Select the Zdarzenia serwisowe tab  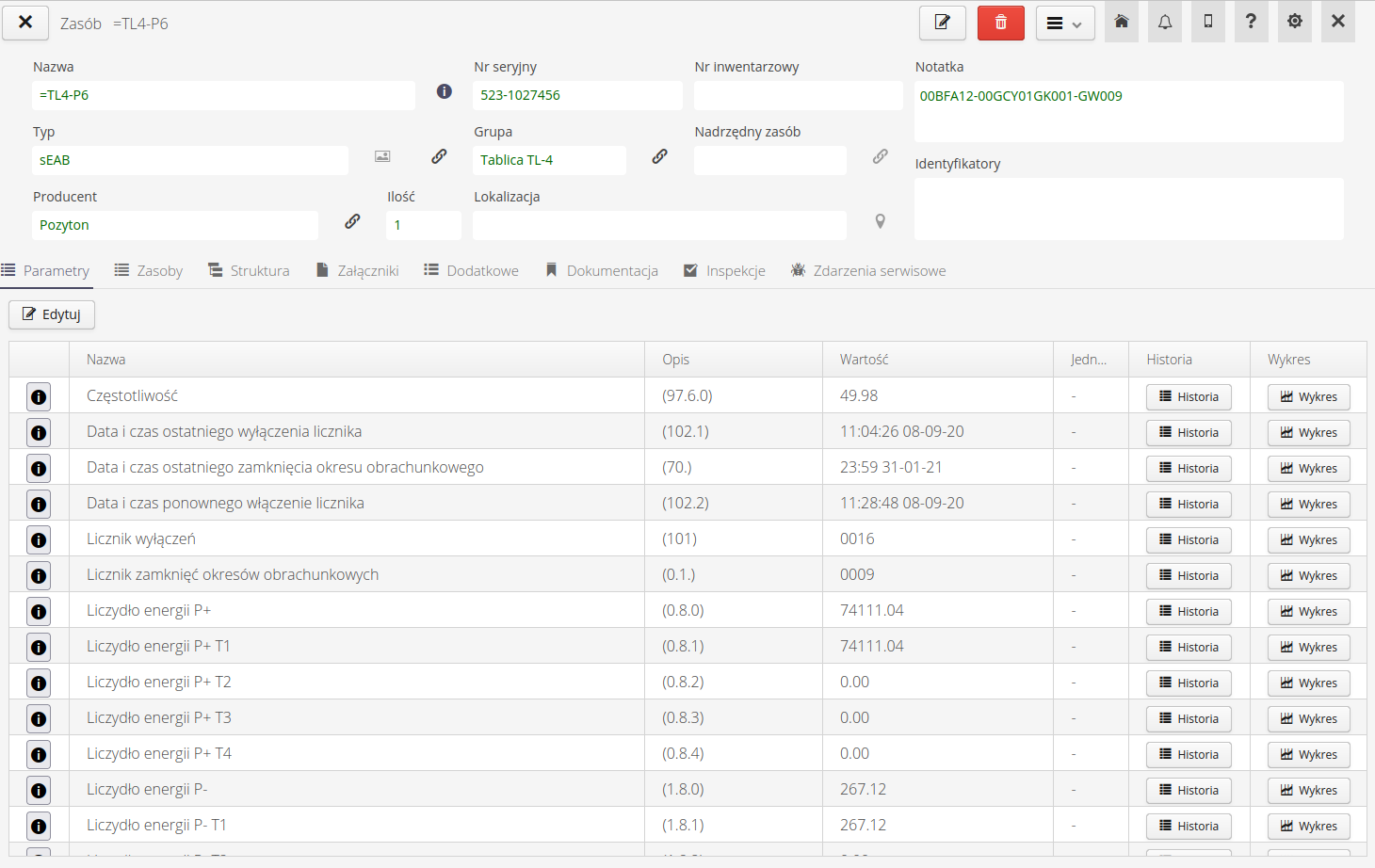(868, 271)
